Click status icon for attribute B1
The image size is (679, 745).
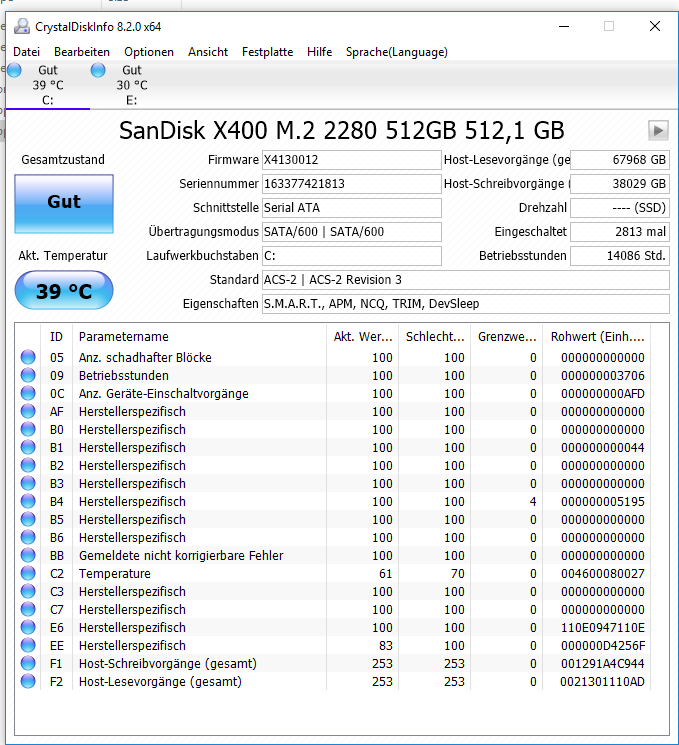[28, 448]
